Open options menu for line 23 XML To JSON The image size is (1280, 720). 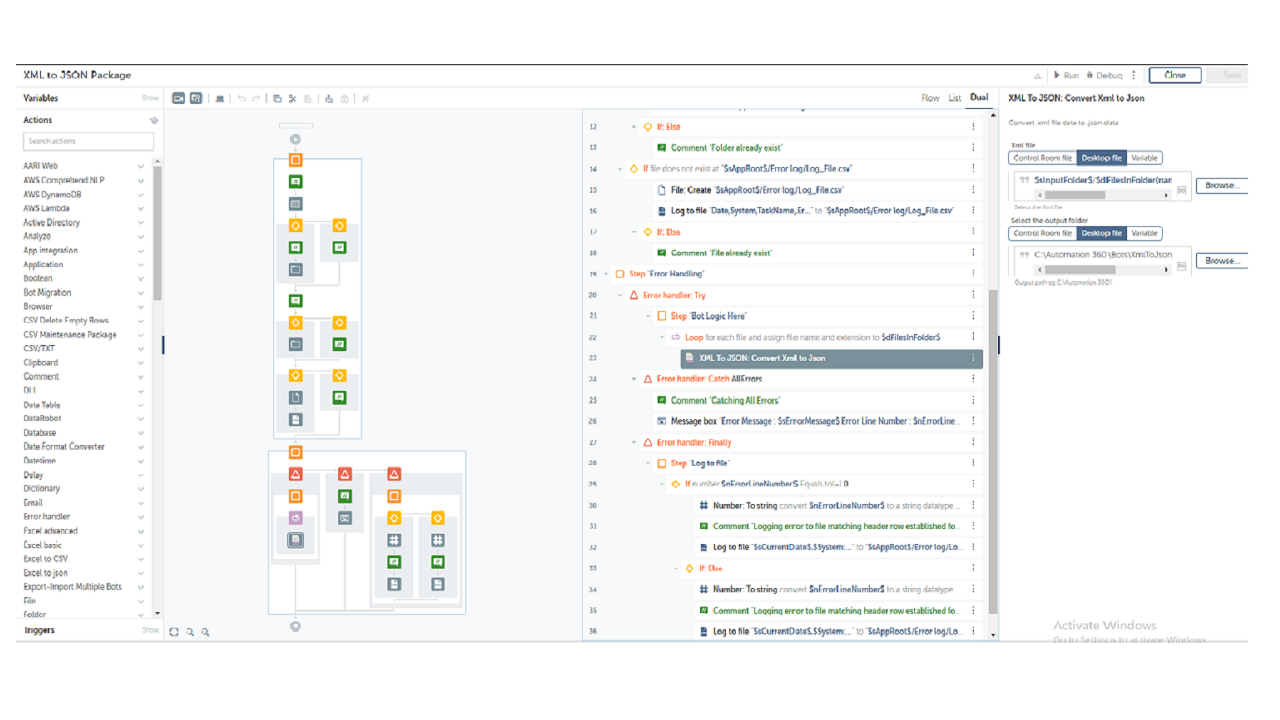click(973, 358)
